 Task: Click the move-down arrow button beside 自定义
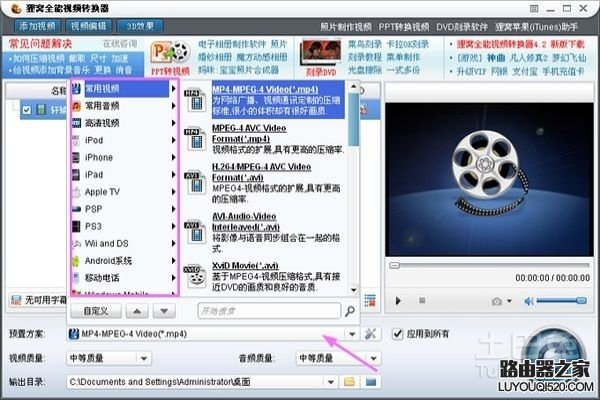pos(164,311)
